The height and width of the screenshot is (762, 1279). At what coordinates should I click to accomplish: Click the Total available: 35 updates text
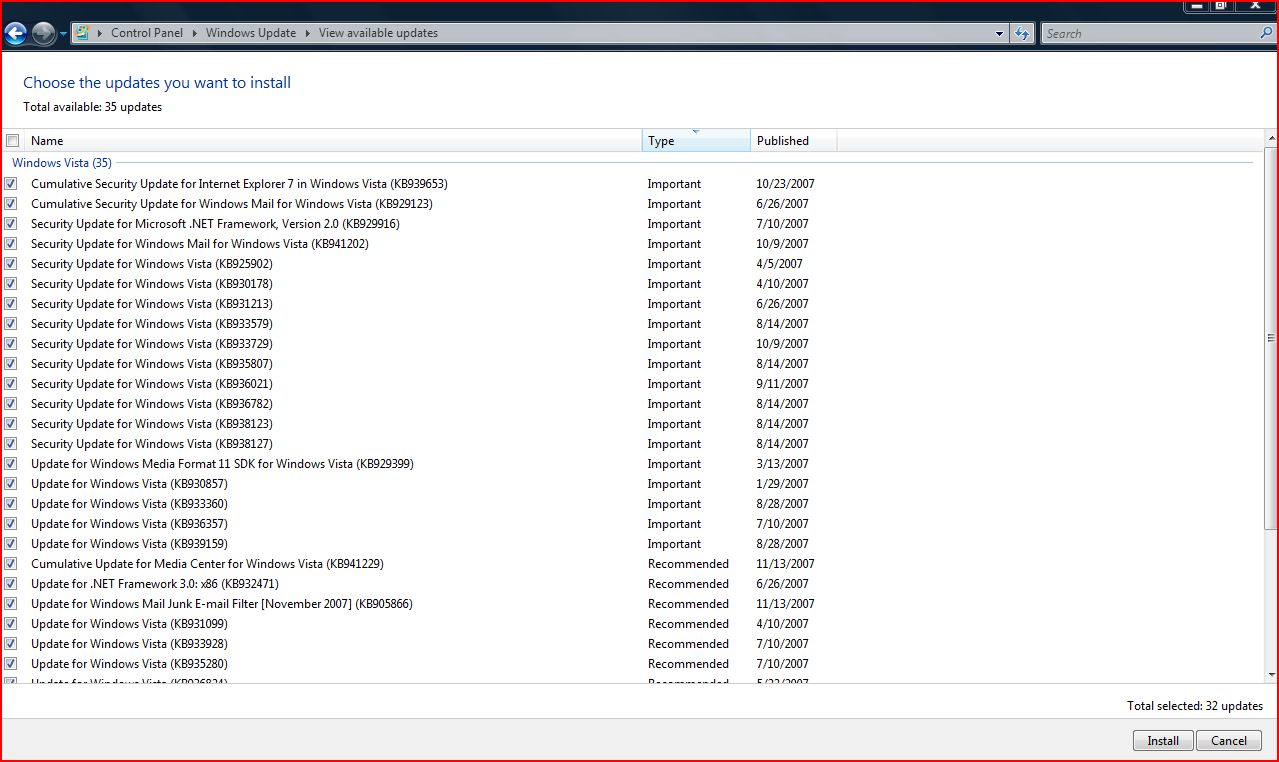click(x=92, y=107)
